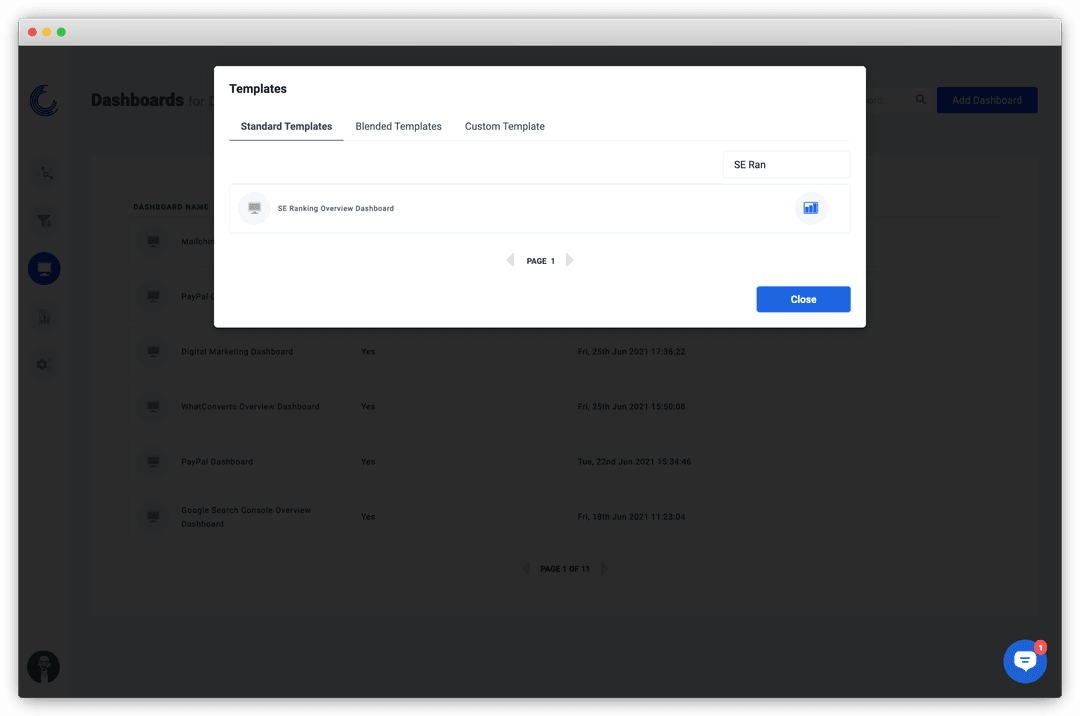
Task: Go to next page of dashboards list
Action: pos(604,569)
